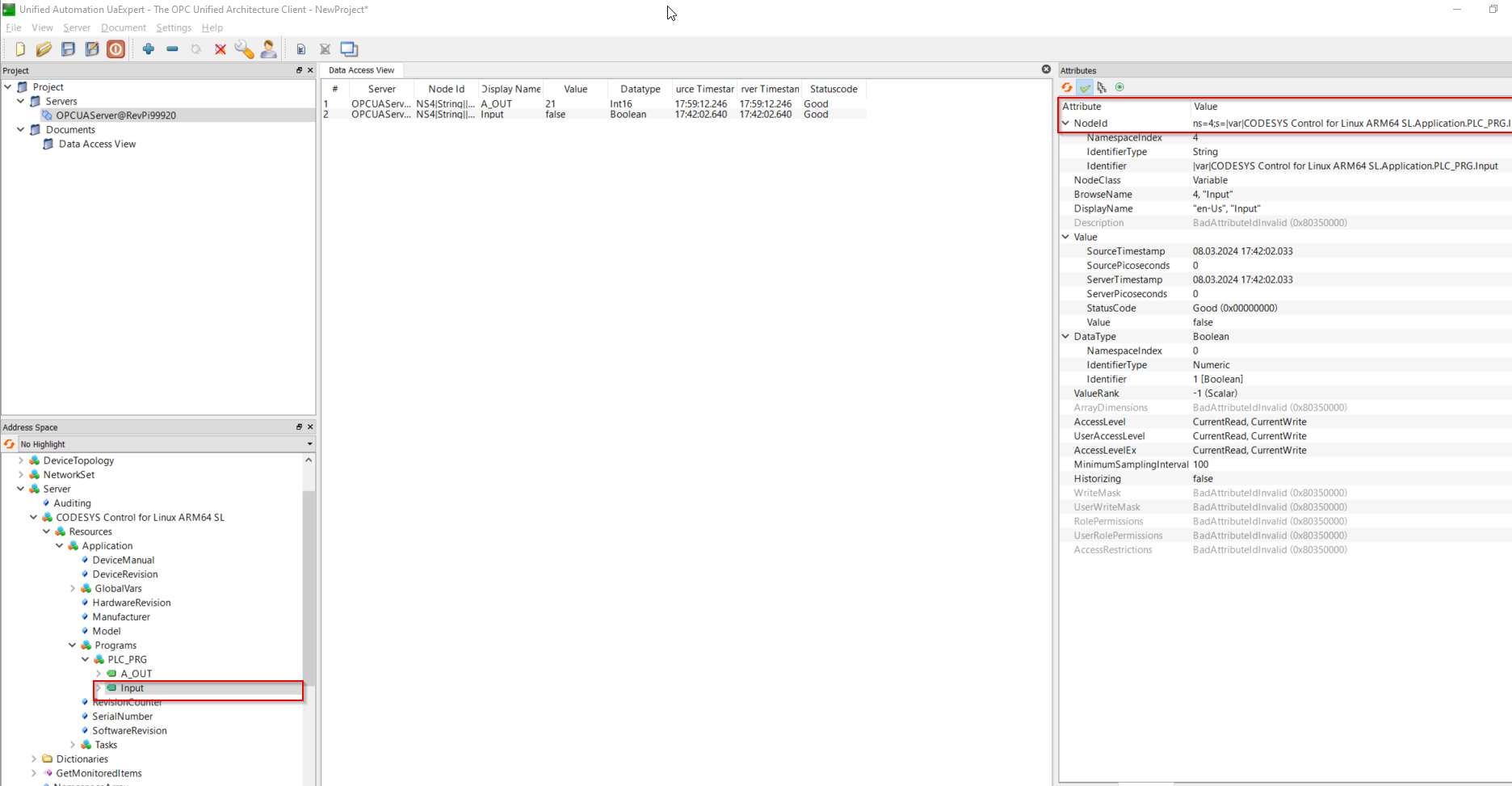Switch to the Data Access View tab
This screenshot has width=1512, height=786.
361,69
